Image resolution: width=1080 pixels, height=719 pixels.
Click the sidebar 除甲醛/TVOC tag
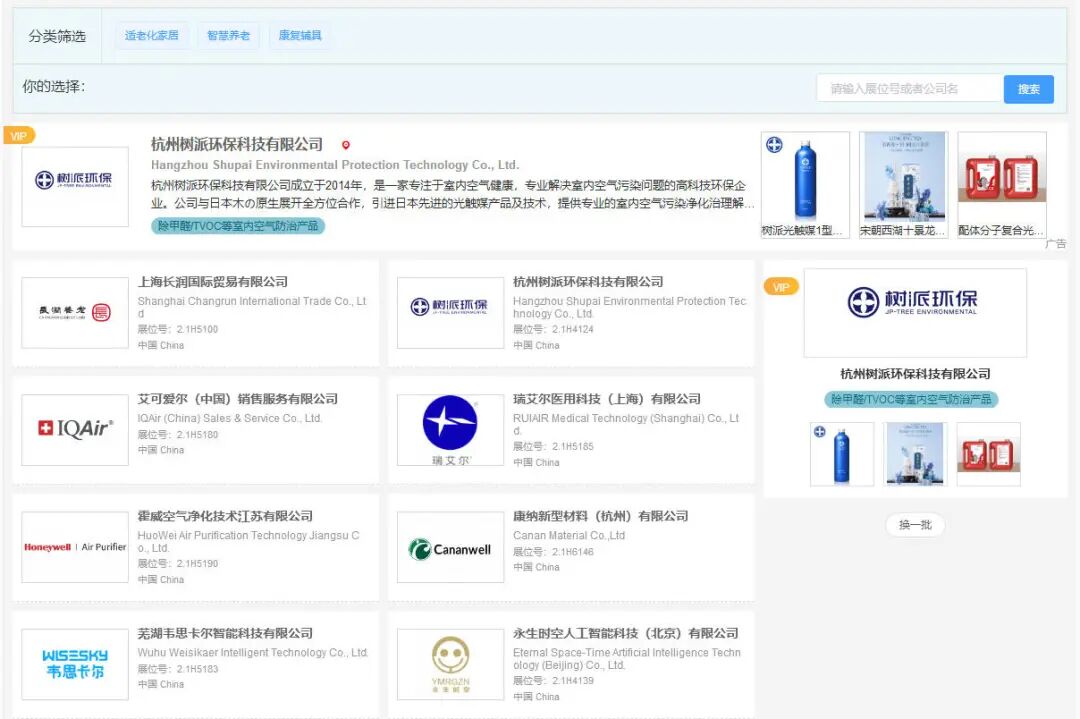(911, 399)
